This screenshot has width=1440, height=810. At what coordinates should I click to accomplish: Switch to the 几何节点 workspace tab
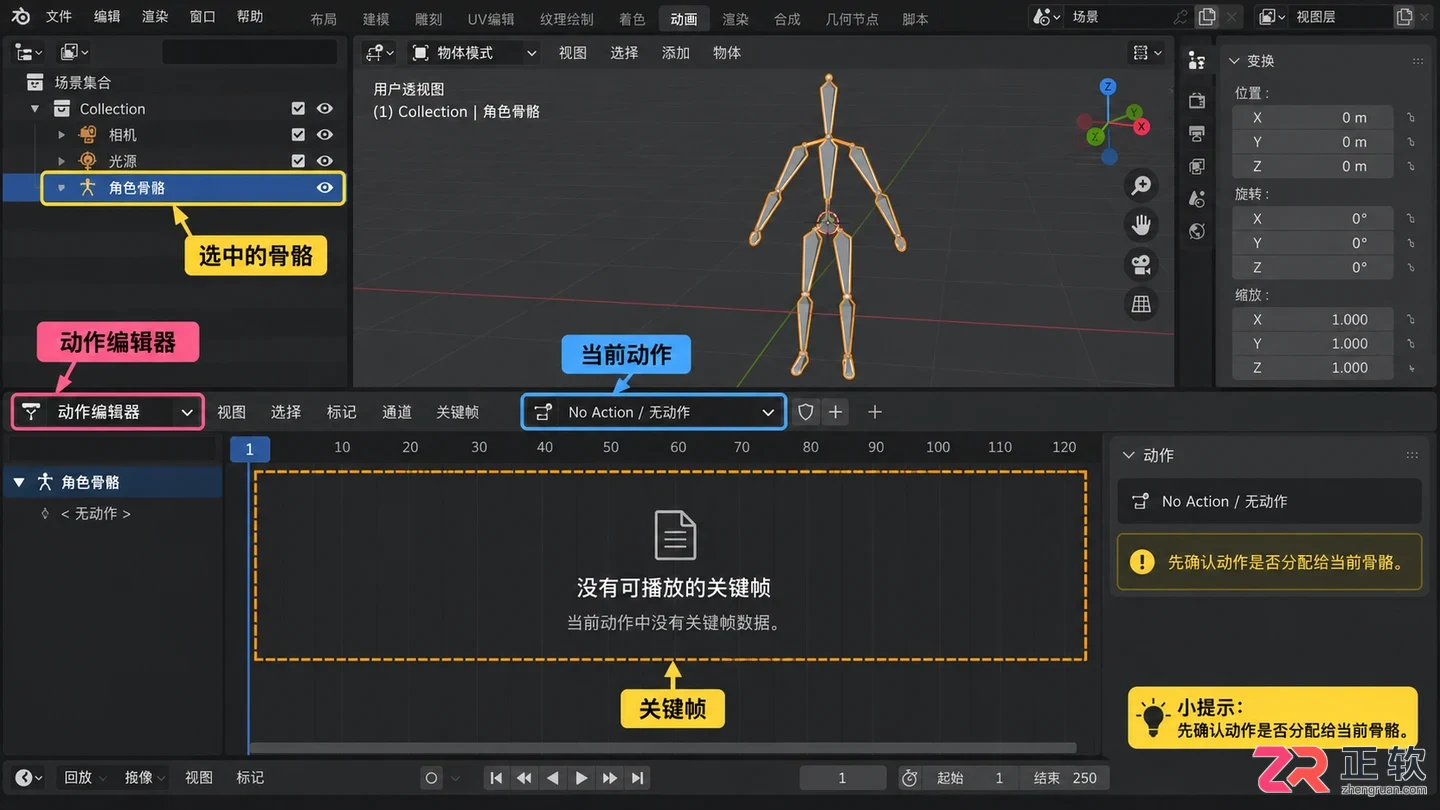coord(852,19)
